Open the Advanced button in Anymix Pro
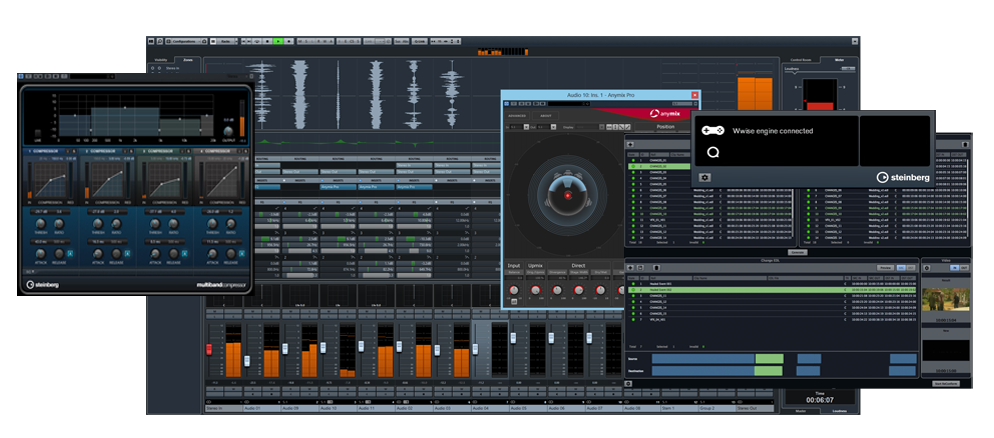994x438 pixels. [518, 115]
